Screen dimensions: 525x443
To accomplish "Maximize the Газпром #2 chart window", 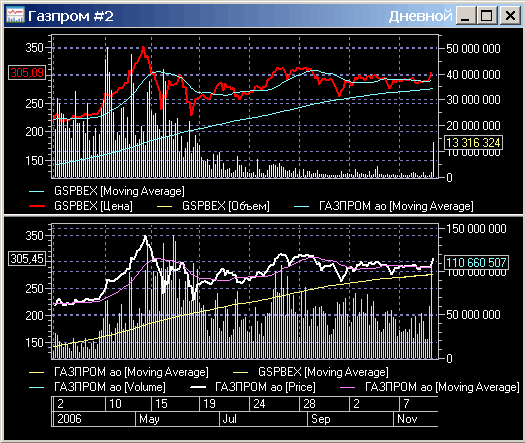I will click(486, 16).
